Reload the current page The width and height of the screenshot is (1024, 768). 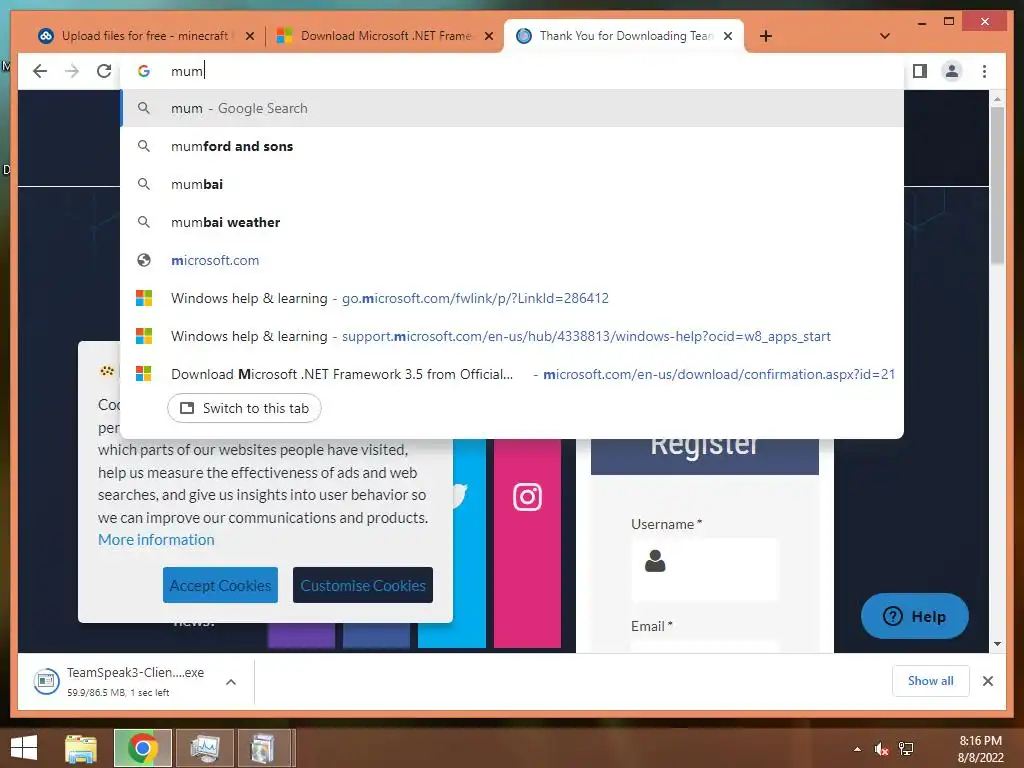(x=104, y=71)
